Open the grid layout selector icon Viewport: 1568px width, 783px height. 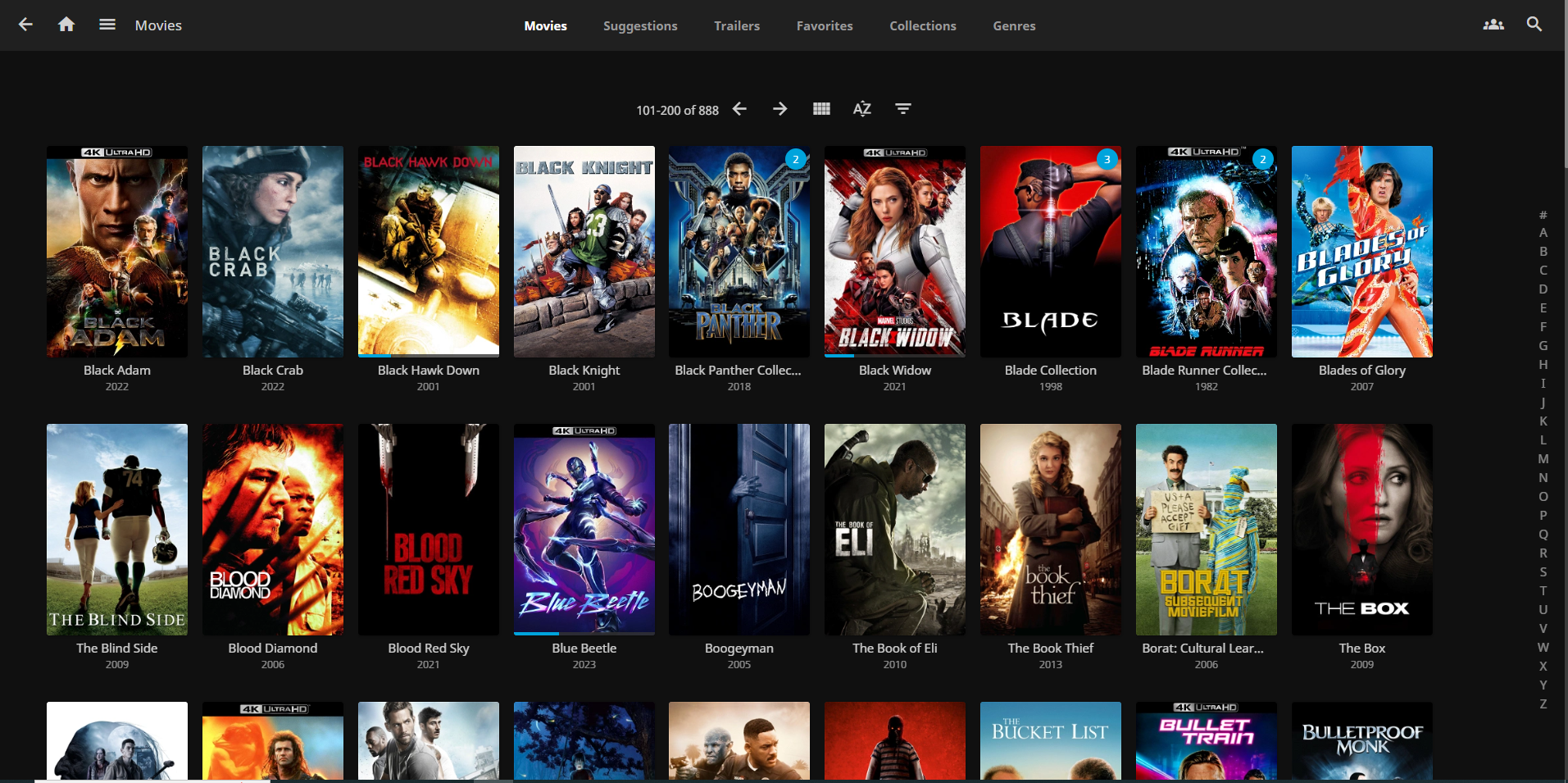[x=820, y=108]
